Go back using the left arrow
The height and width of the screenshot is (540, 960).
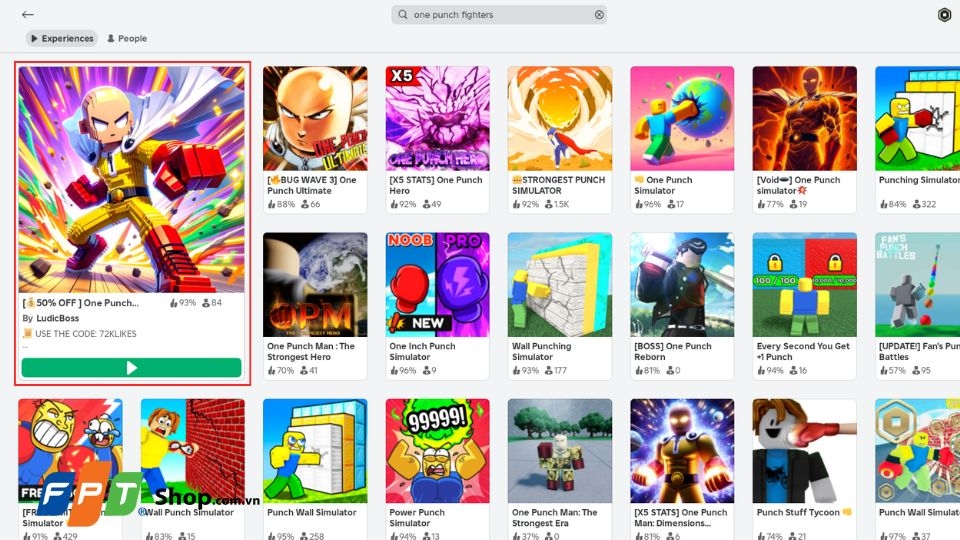pyautogui.click(x=28, y=14)
